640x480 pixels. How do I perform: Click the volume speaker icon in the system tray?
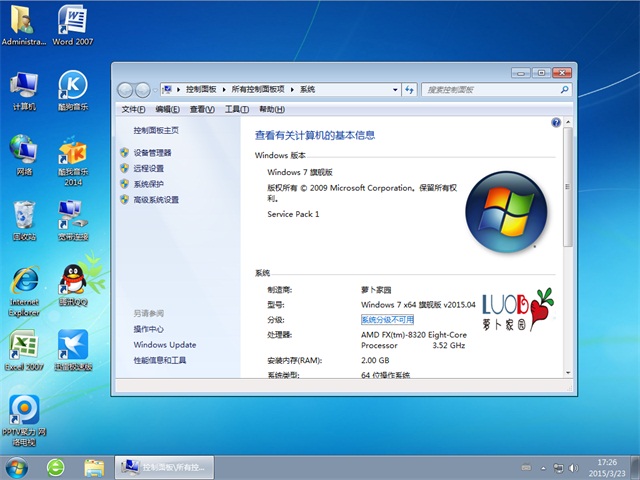click(x=573, y=468)
